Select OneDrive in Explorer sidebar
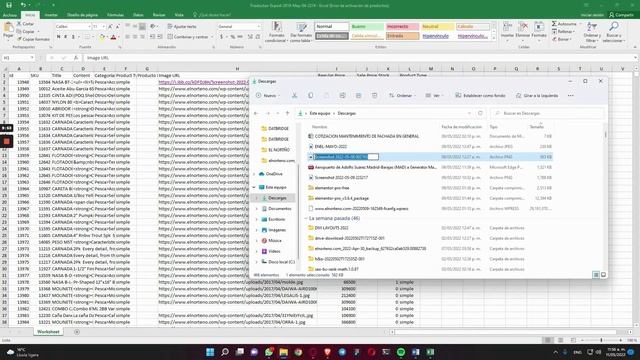The width and height of the screenshot is (640, 360). pos(274,174)
